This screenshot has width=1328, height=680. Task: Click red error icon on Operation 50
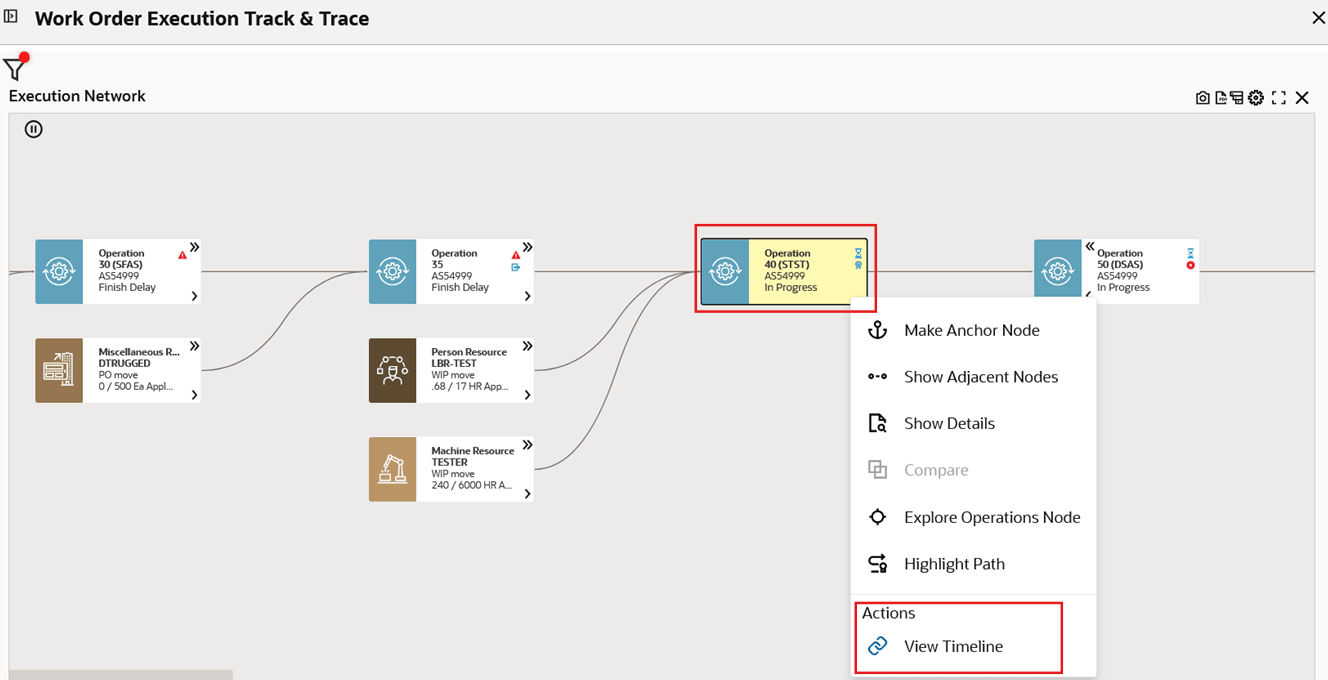tap(1190, 265)
